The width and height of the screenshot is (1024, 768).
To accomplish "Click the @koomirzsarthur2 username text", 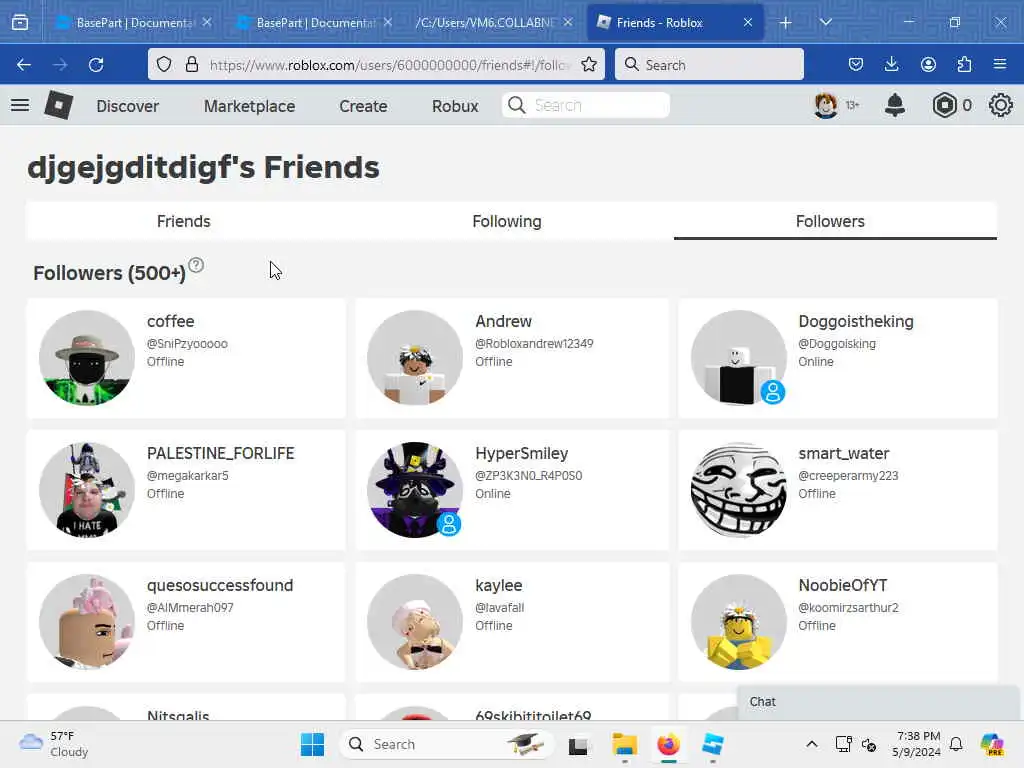I will coord(848,607).
